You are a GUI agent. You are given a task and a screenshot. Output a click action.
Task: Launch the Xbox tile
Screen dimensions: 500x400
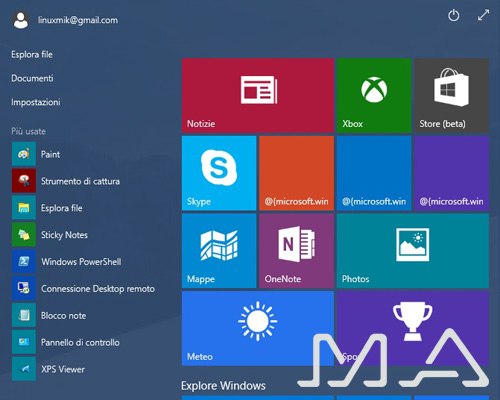(374, 96)
